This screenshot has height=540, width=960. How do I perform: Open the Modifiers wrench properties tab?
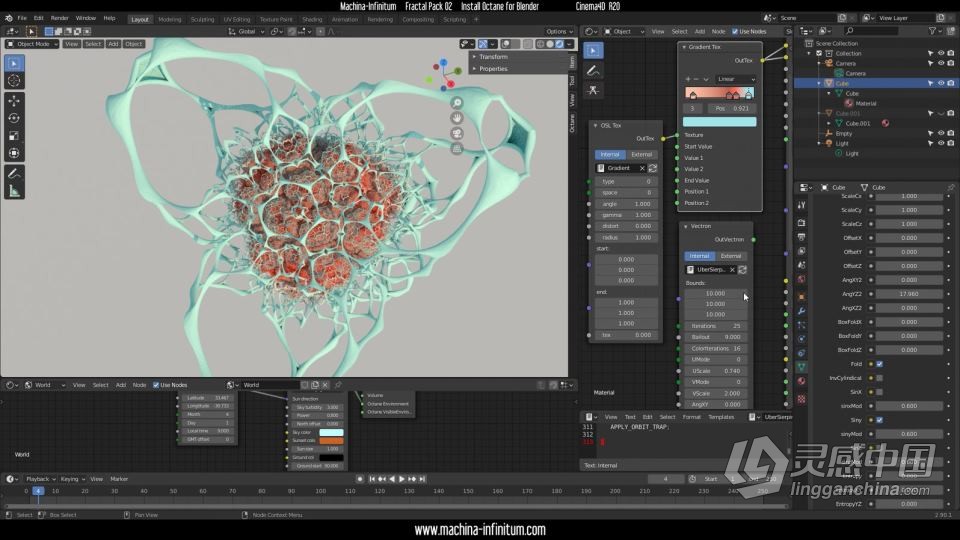(801, 310)
